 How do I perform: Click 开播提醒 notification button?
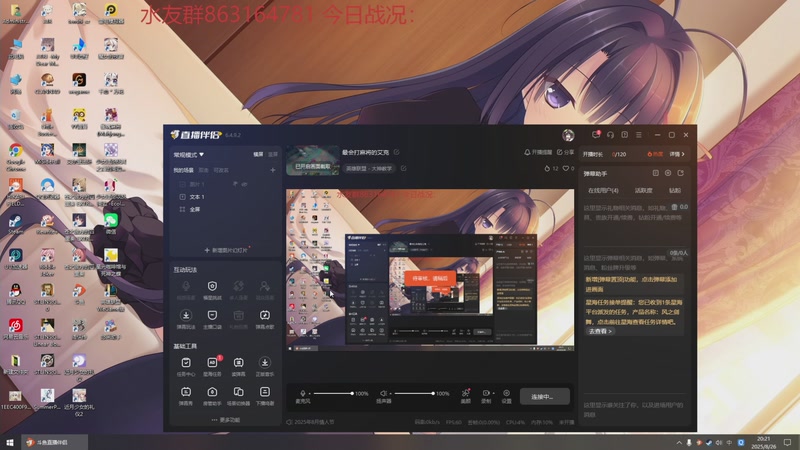pos(538,152)
